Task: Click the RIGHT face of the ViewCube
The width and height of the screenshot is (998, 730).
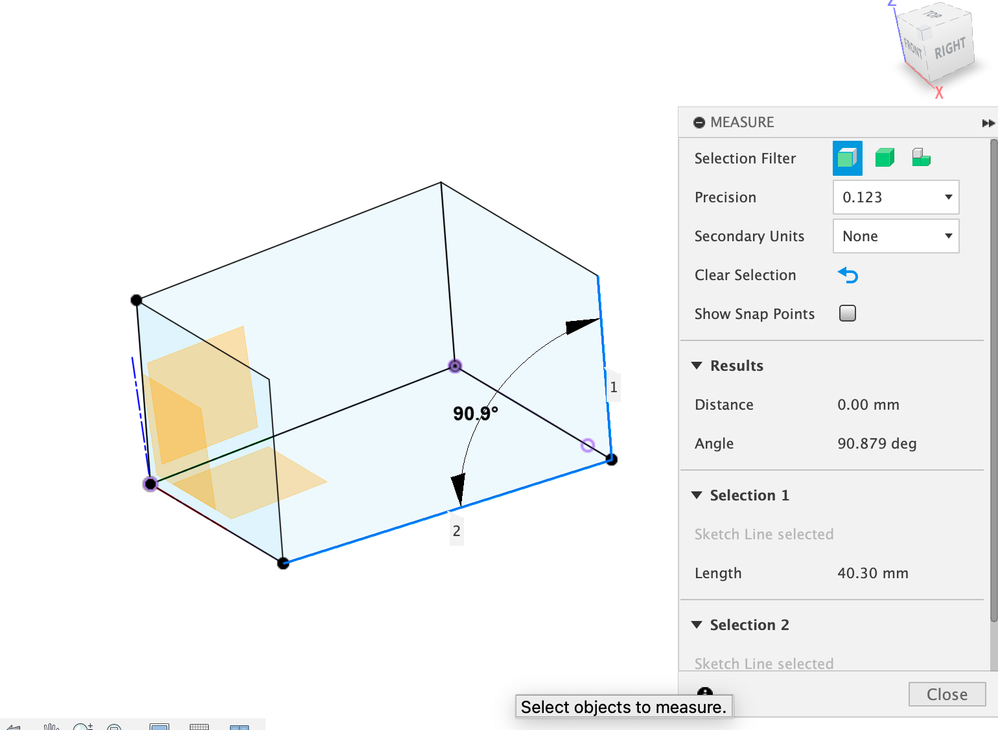Action: pos(950,48)
